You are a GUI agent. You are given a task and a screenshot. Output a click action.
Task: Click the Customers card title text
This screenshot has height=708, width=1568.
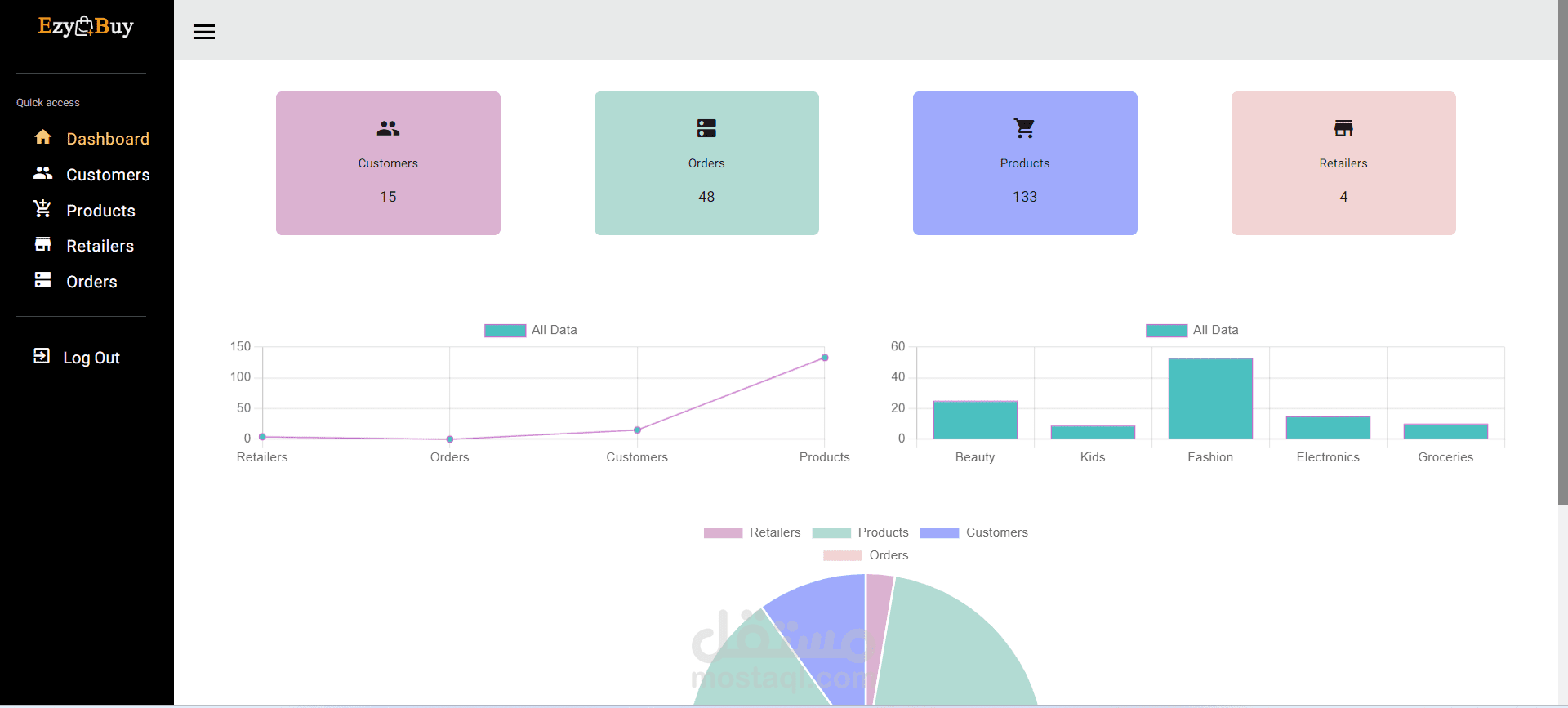(388, 163)
